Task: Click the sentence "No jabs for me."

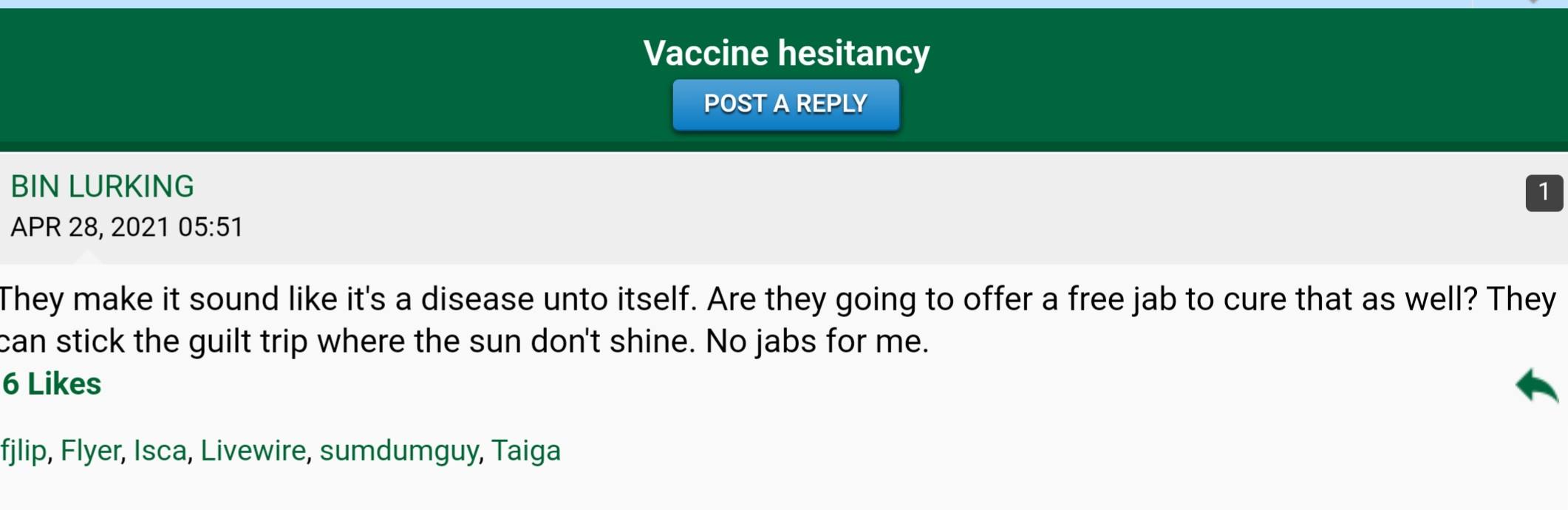Action: [817, 341]
